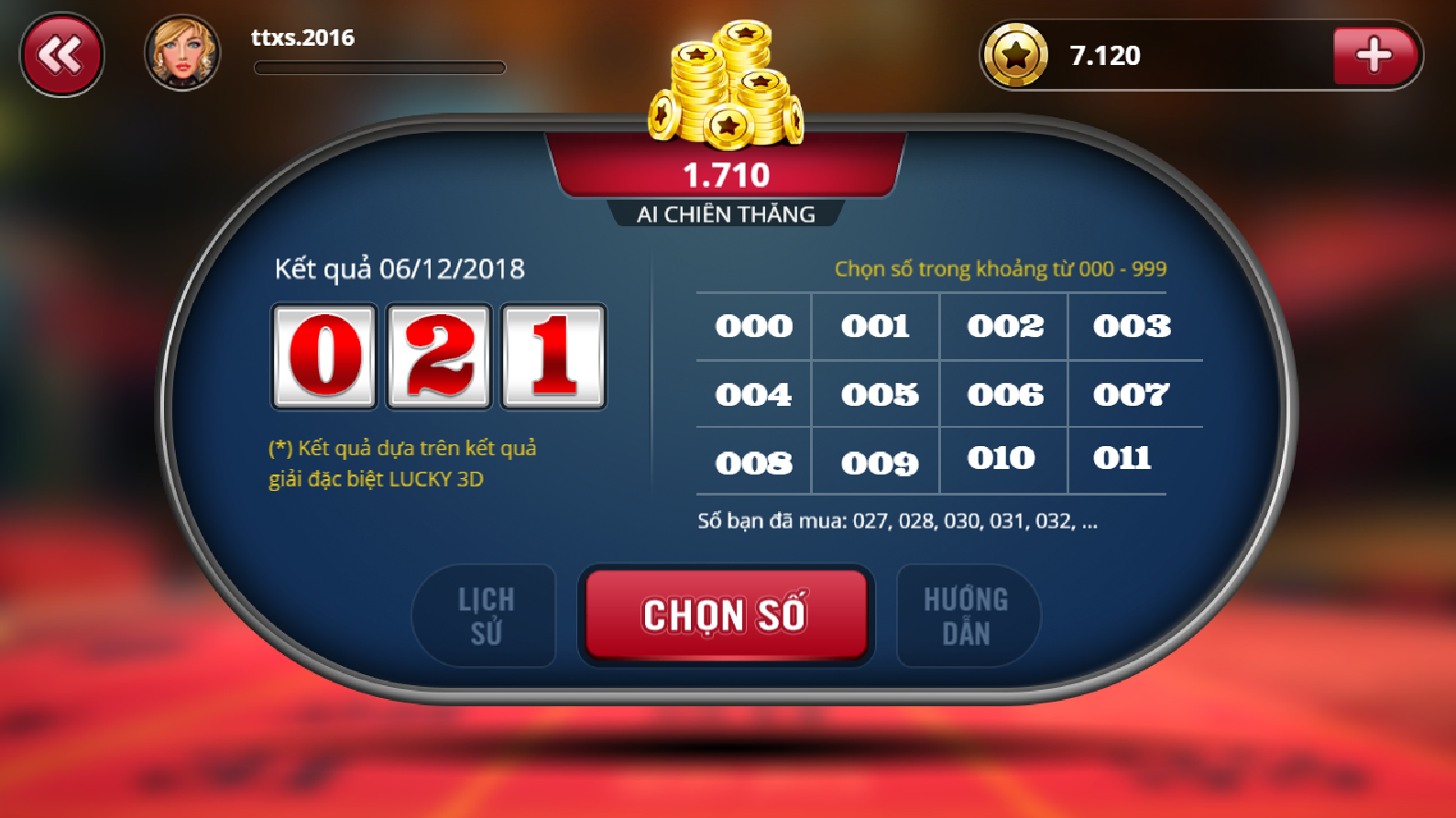The width and height of the screenshot is (1456, 818).
Task: Select number 000 in the grid
Action: [x=753, y=326]
